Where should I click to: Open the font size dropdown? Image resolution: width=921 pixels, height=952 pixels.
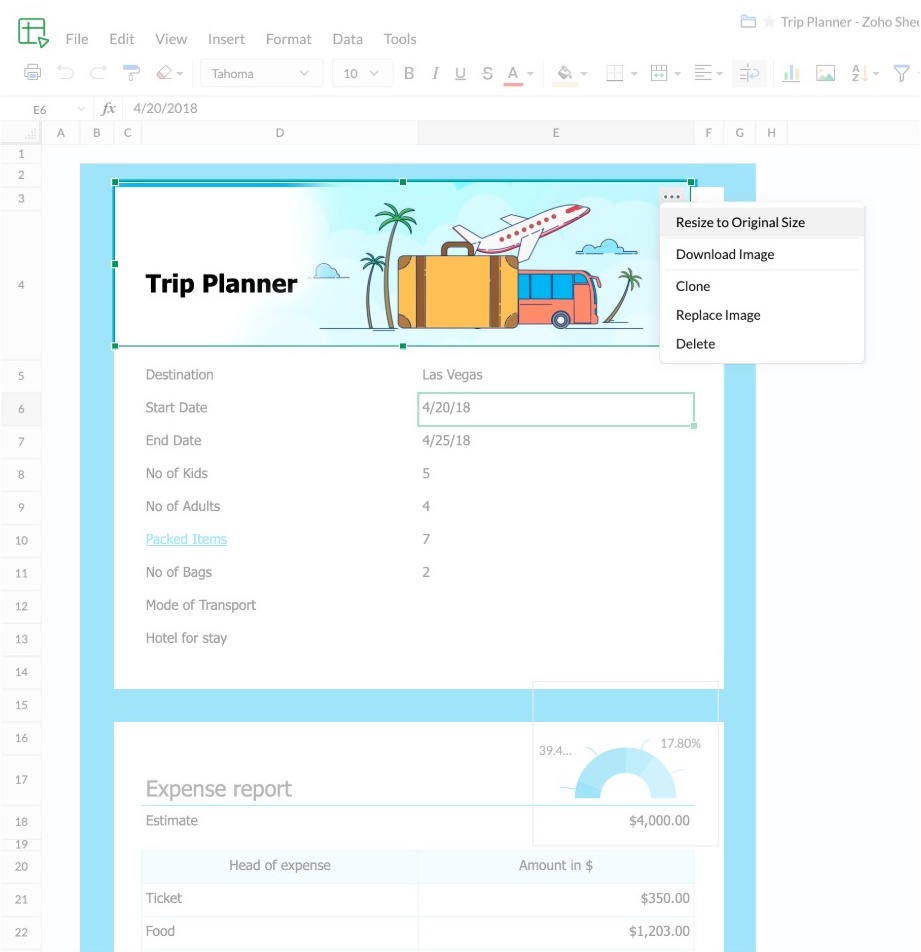pyautogui.click(x=361, y=73)
